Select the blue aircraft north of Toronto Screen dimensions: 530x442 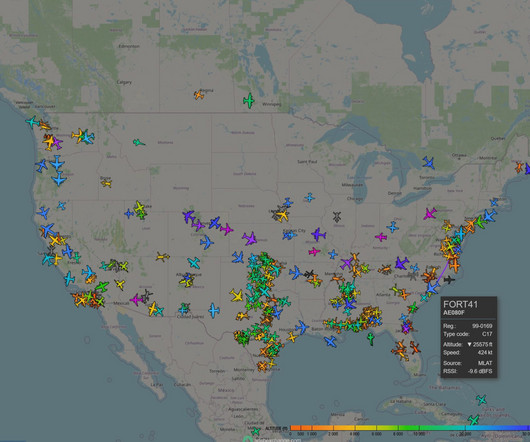point(428,163)
